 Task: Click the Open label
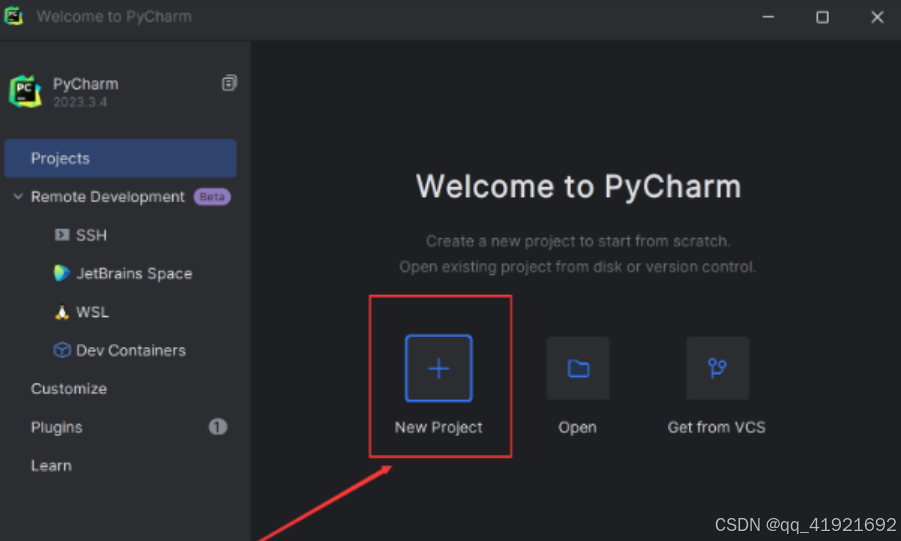tap(577, 428)
